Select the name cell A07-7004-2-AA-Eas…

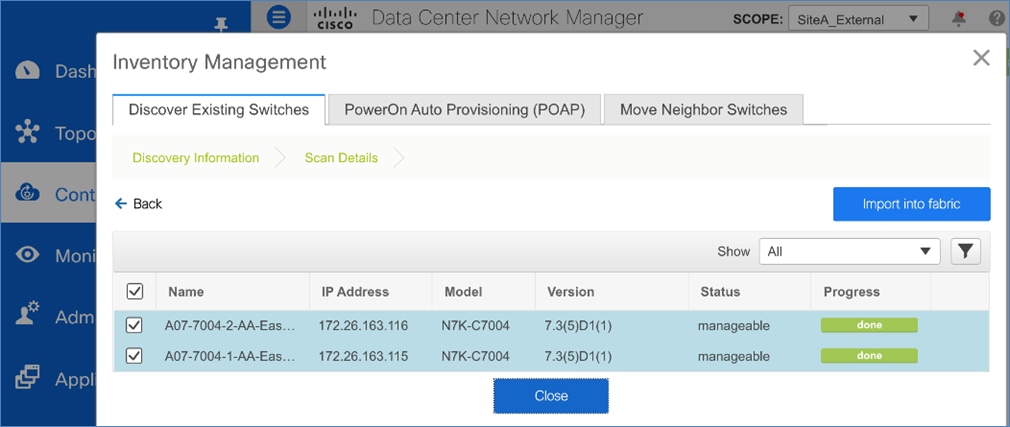pyautogui.click(x=230, y=326)
